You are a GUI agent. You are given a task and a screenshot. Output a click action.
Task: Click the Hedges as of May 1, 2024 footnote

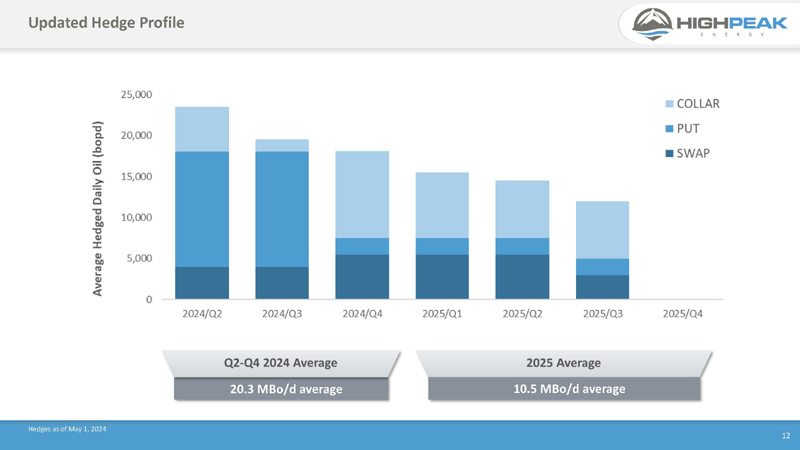[x=67, y=429]
